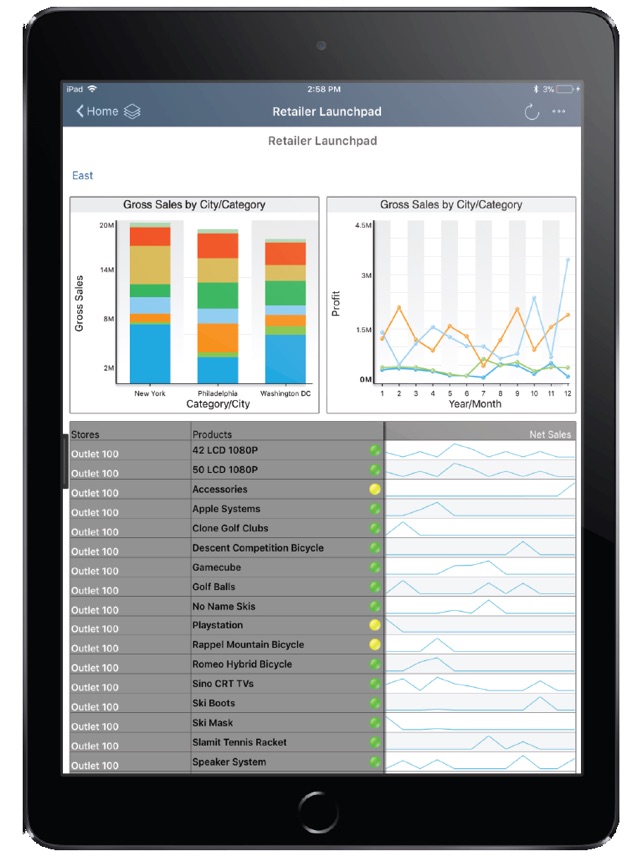This screenshot has height=857, width=643.
Task: Select the Clone Golf Clubs product
Action: 230,529
